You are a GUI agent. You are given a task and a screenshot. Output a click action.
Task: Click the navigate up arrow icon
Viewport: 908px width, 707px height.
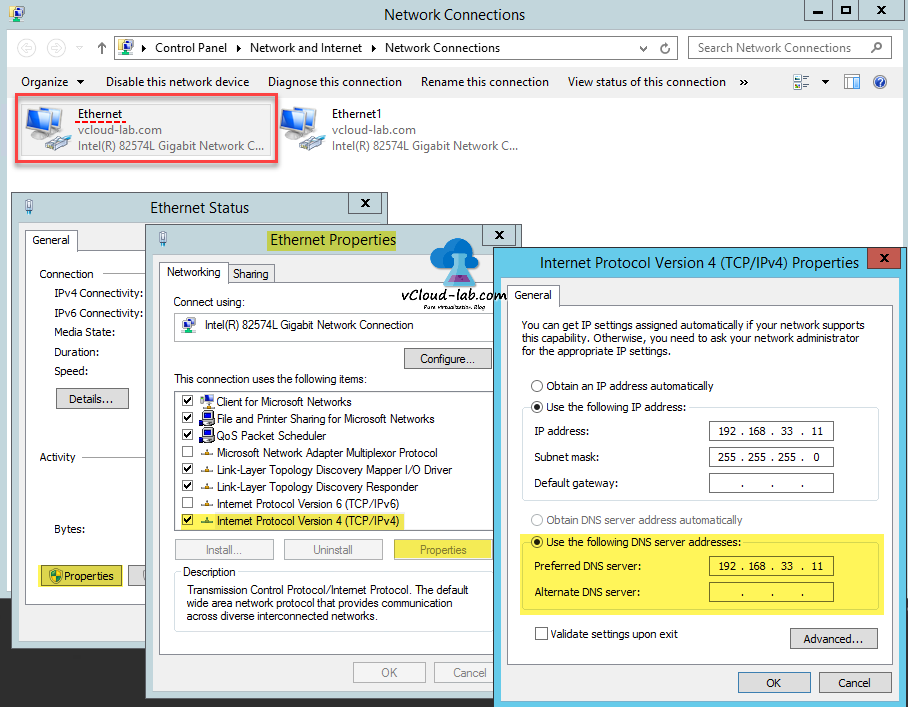101,47
